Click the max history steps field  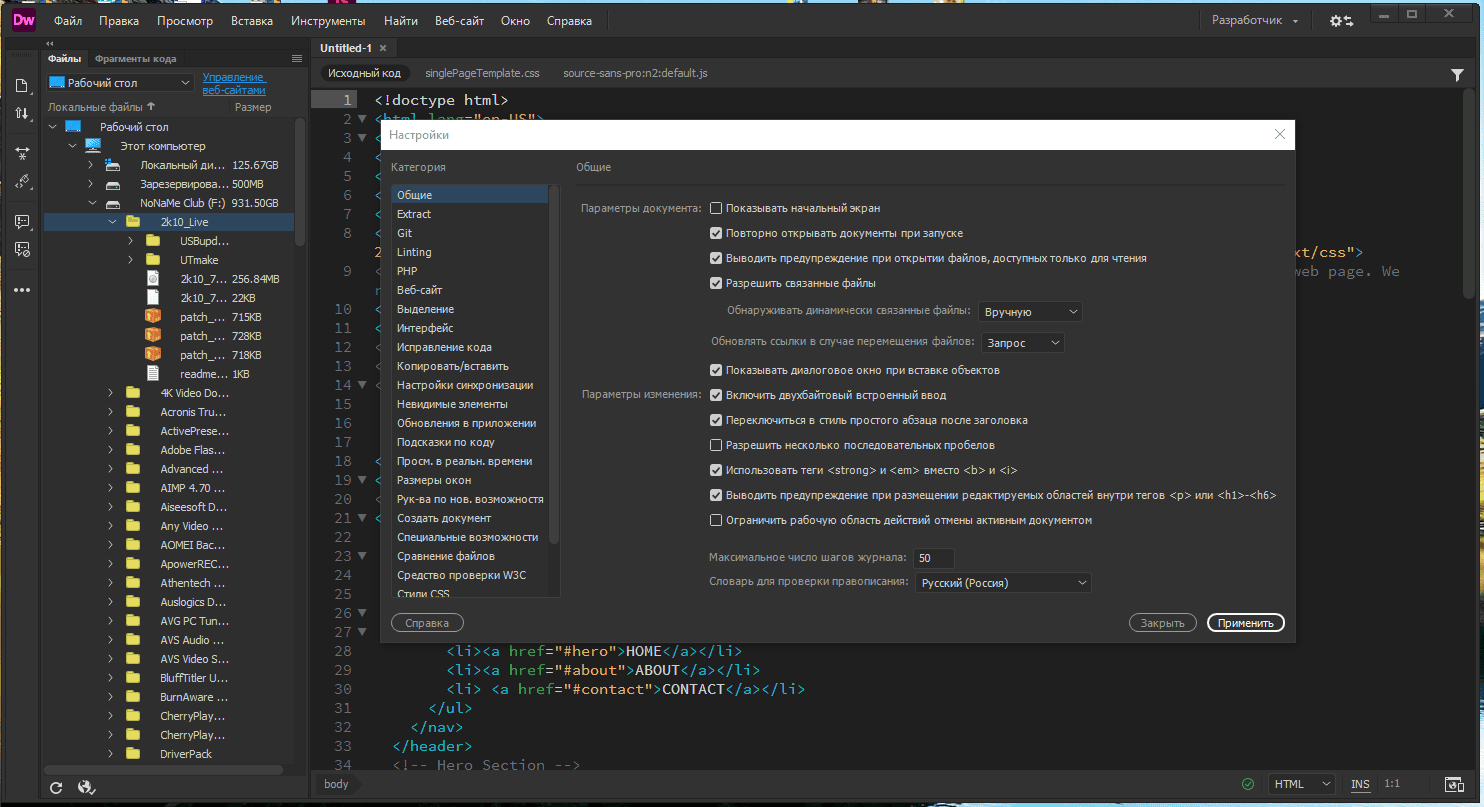(934, 558)
